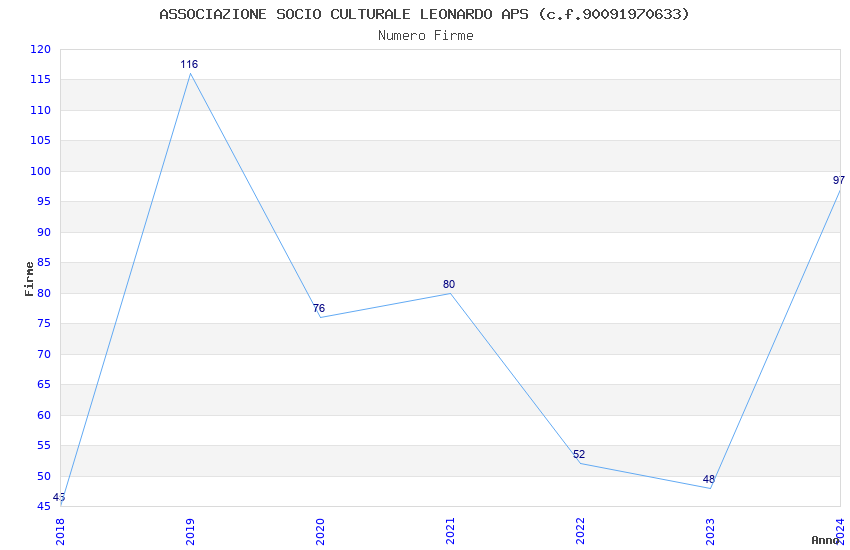
Task: Click the 110 y-axis tick label
Action: click(40, 111)
